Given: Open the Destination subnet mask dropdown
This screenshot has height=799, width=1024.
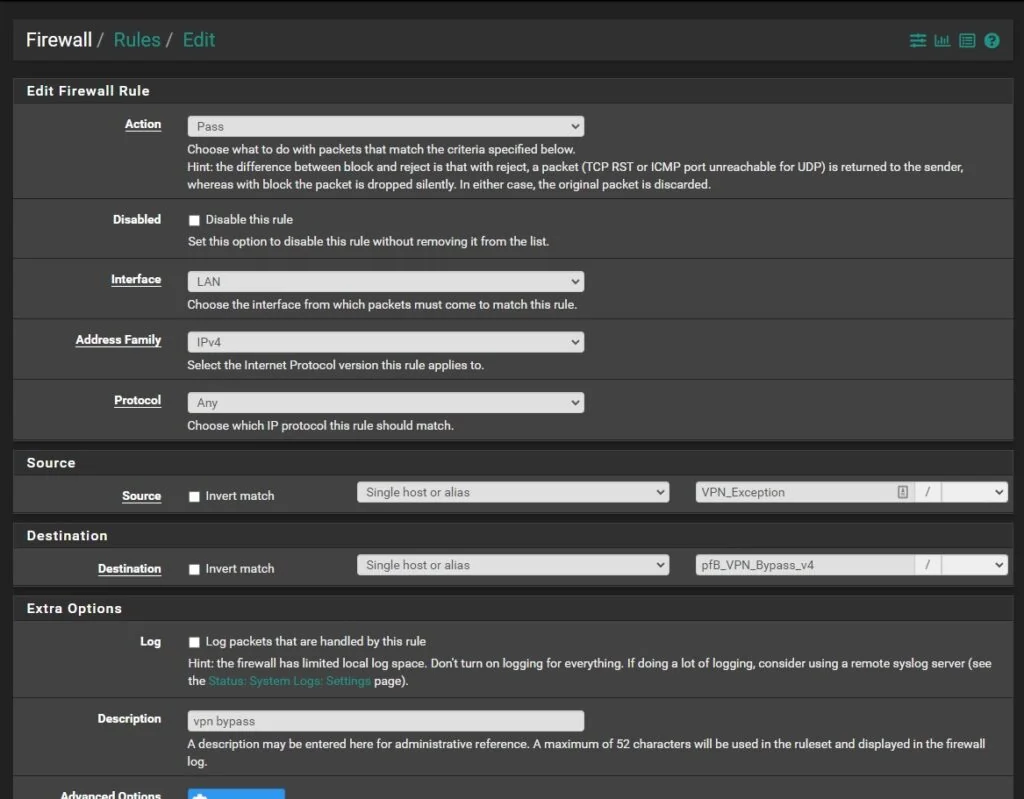Looking at the screenshot, I should 974,564.
